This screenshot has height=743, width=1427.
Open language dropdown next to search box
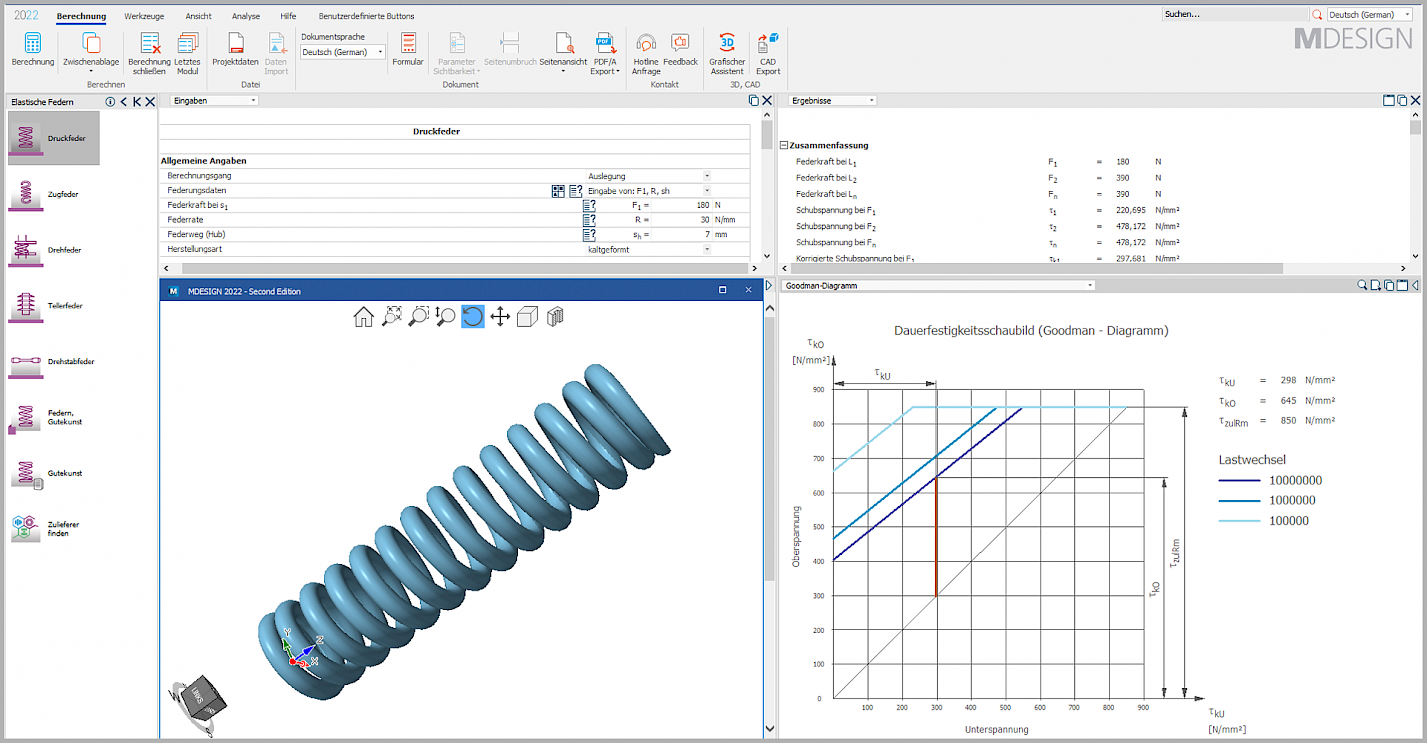click(1369, 15)
